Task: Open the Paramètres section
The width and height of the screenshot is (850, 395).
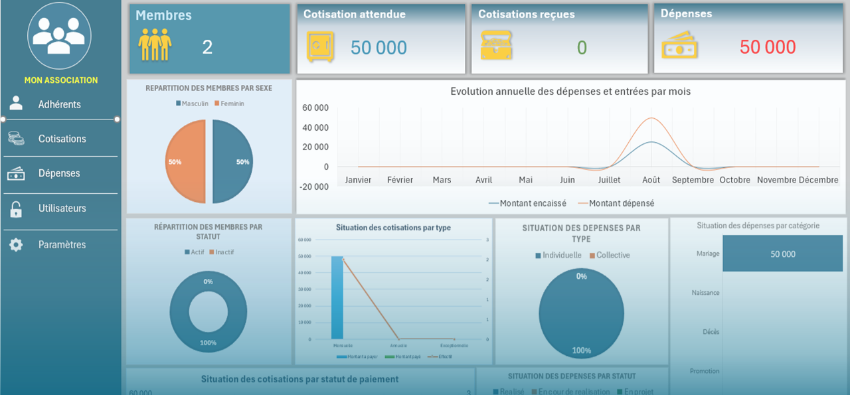Action: (x=62, y=245)
